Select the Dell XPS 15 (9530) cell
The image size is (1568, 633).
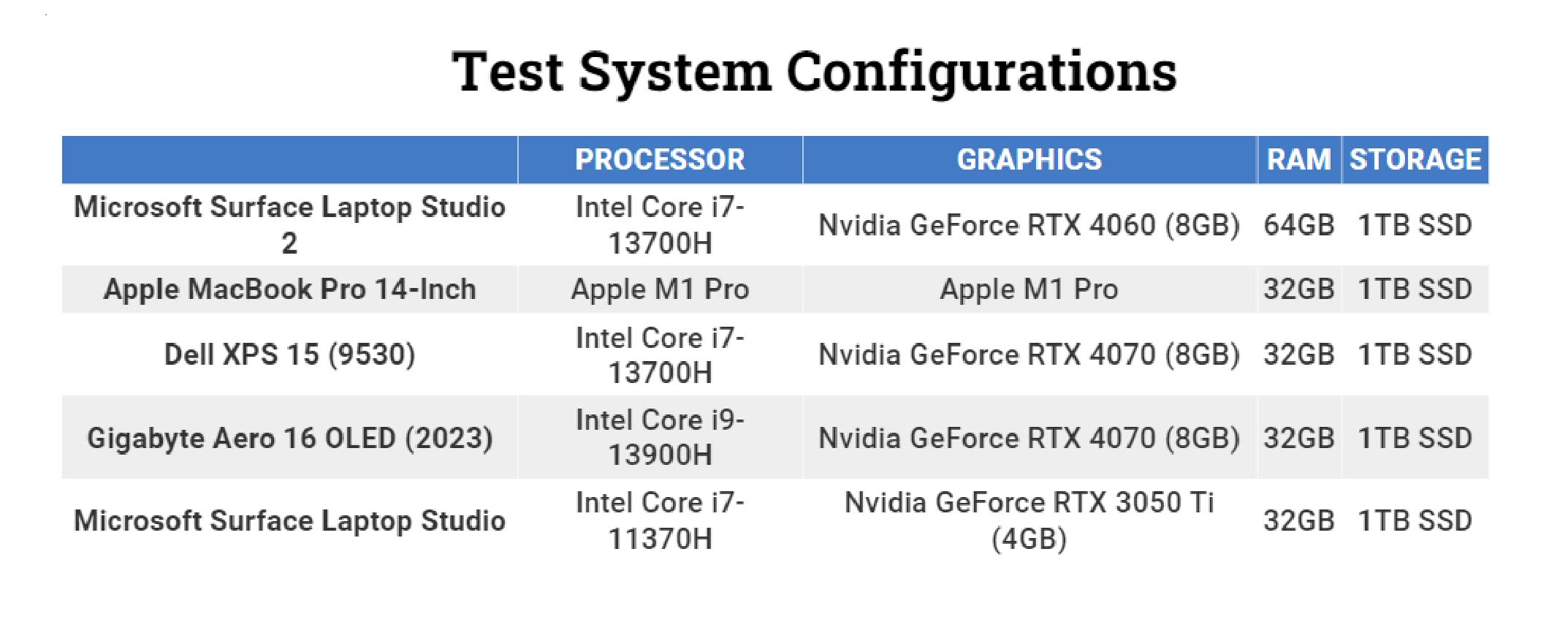(x=289, y=355)
